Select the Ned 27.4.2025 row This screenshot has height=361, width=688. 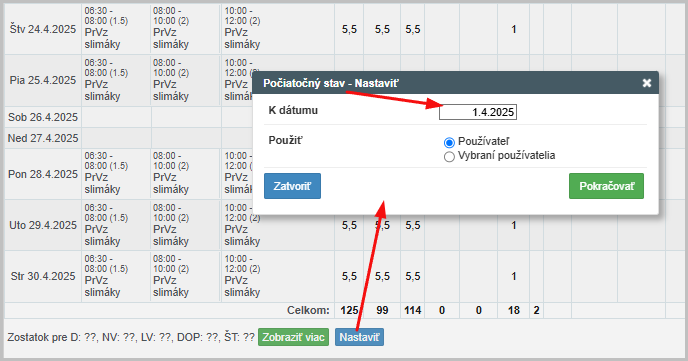point(43,138)
